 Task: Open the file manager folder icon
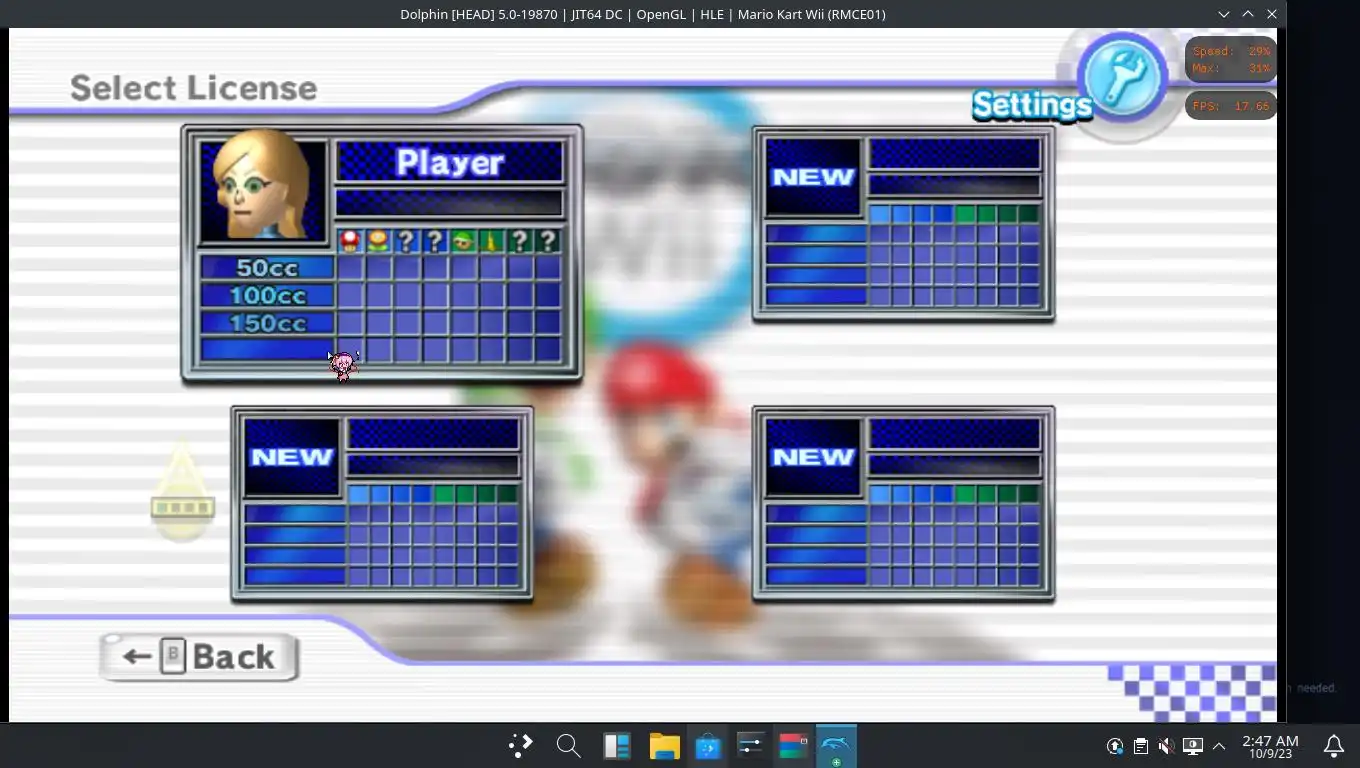pos(664,746)
